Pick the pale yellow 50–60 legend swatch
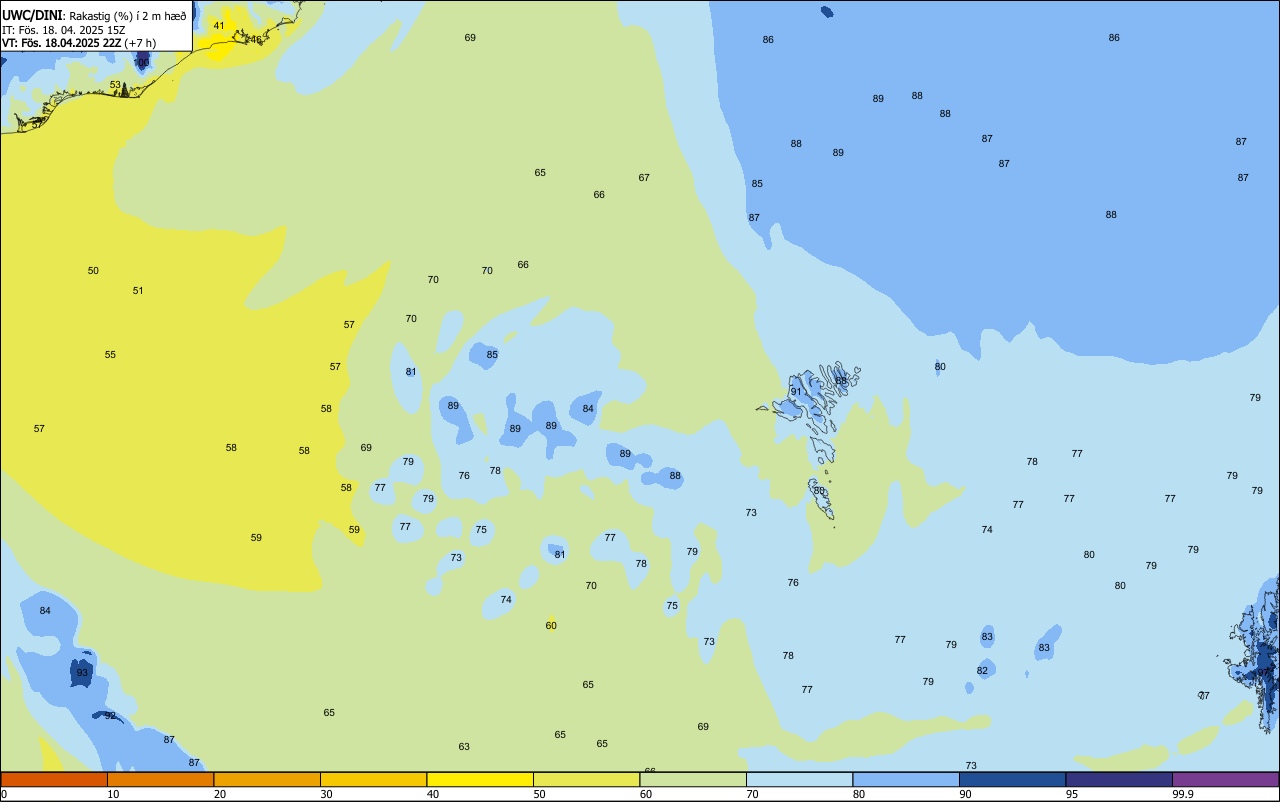The height and width of the screenshot is (802, 1280). [x=586, y=779]
